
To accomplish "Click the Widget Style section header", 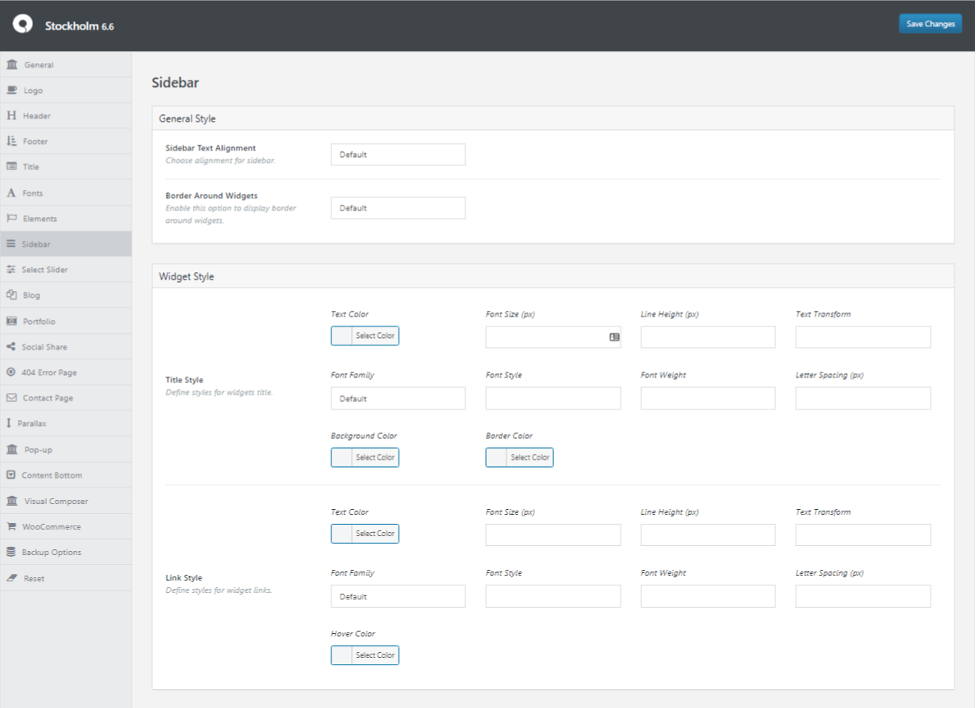I will pos(553,276).
